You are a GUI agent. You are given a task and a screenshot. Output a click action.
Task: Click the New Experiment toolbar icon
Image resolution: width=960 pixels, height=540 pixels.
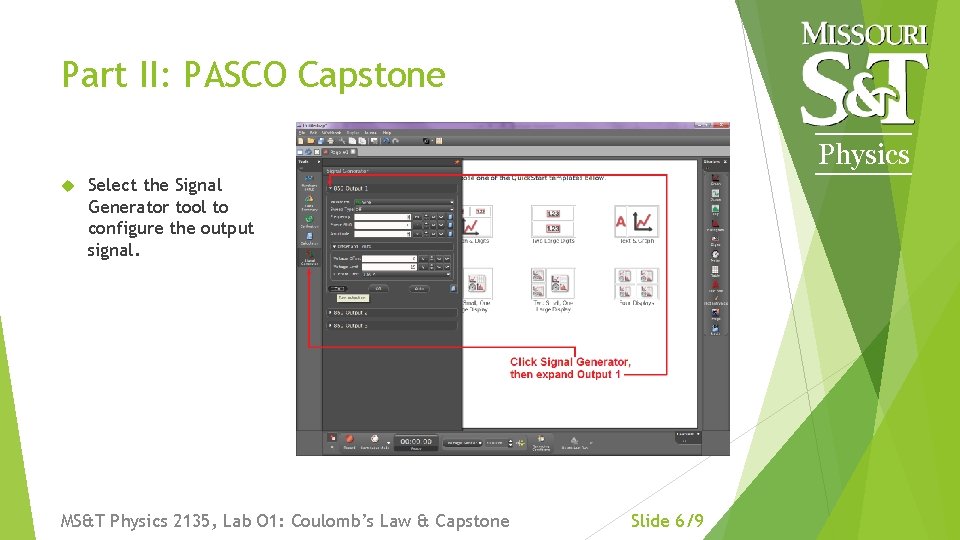301,141
